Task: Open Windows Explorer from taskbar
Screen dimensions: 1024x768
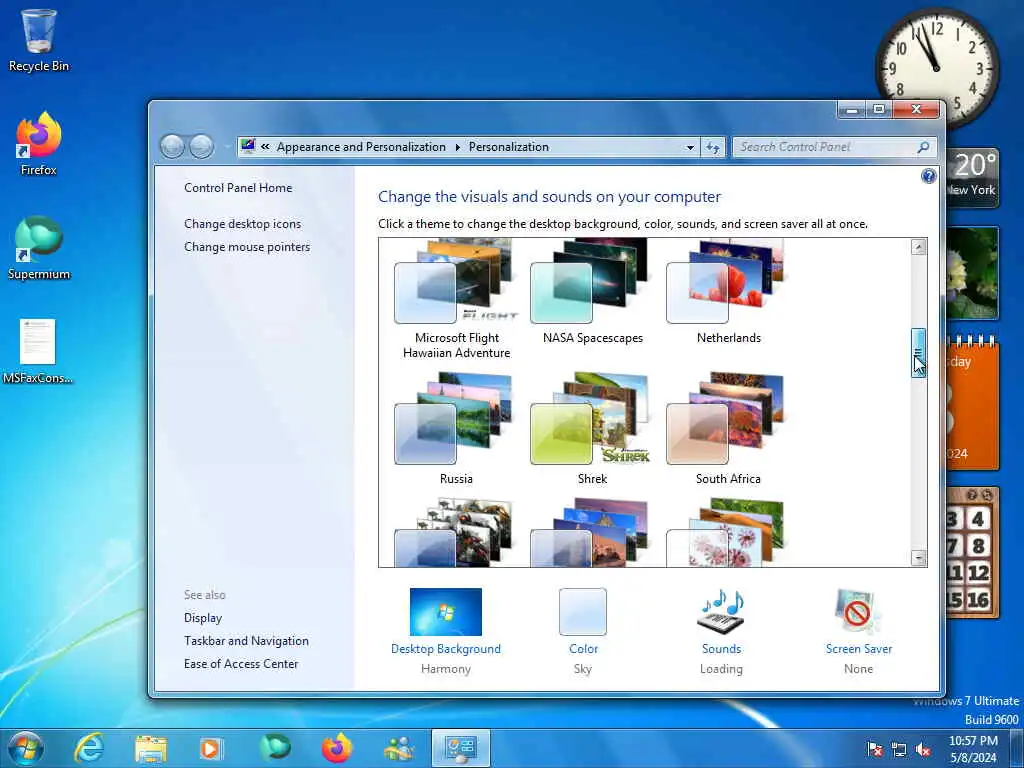Action: coord(151,748)
